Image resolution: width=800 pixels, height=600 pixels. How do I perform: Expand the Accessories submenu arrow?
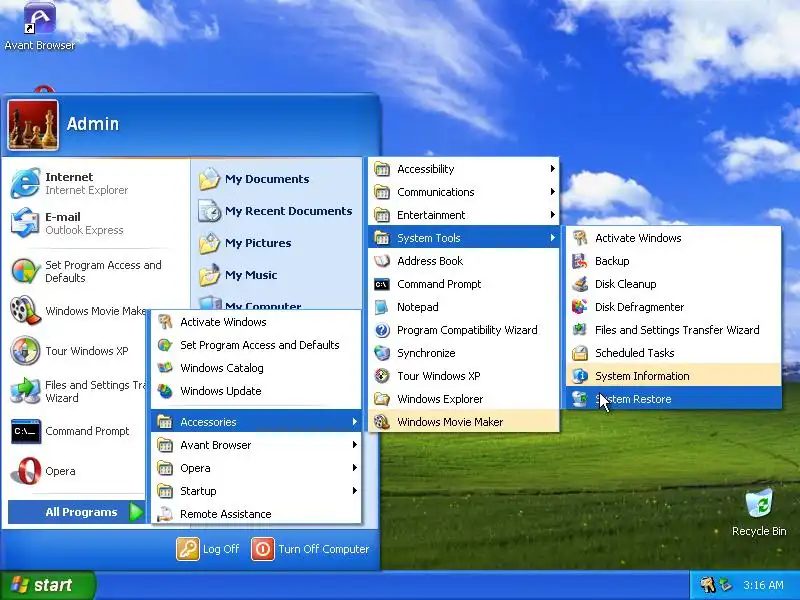(355, 422)
